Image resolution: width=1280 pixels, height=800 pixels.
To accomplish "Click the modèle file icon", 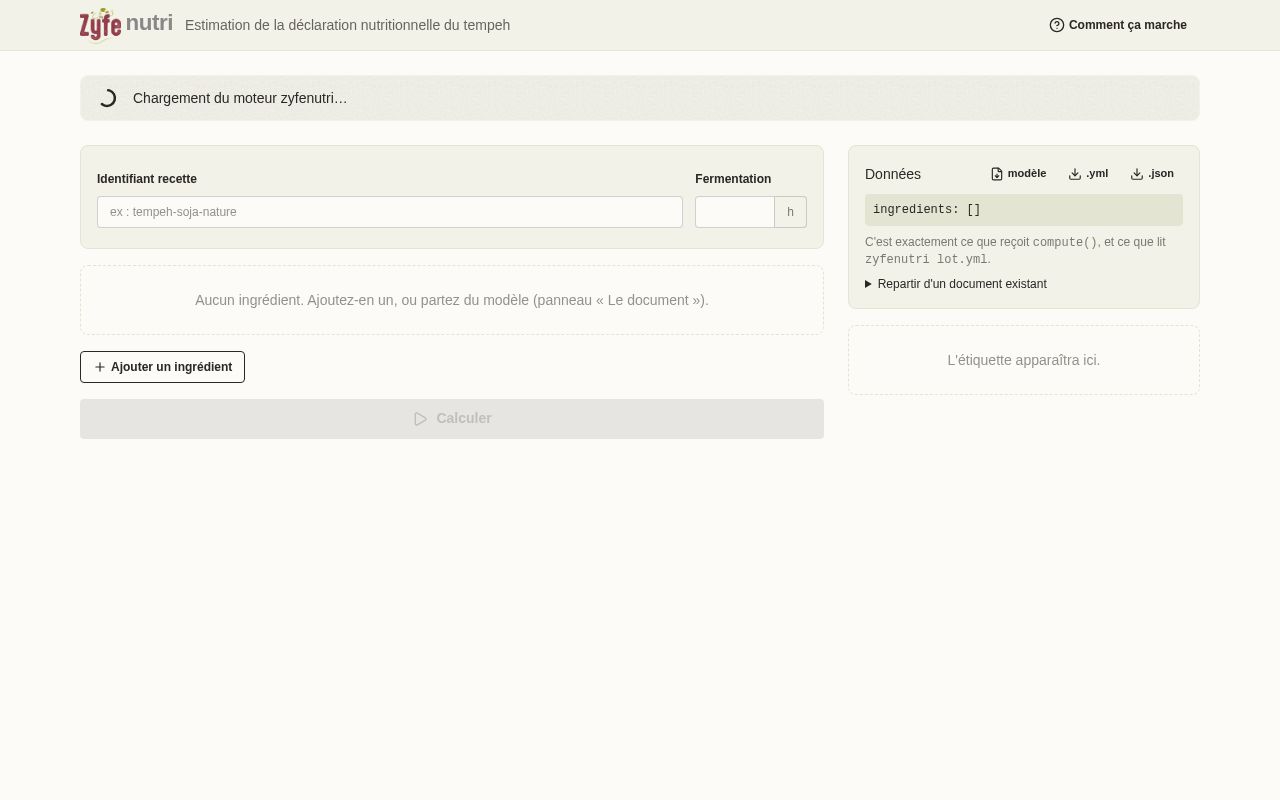I will pyautogui.click(x=997, y=174).
